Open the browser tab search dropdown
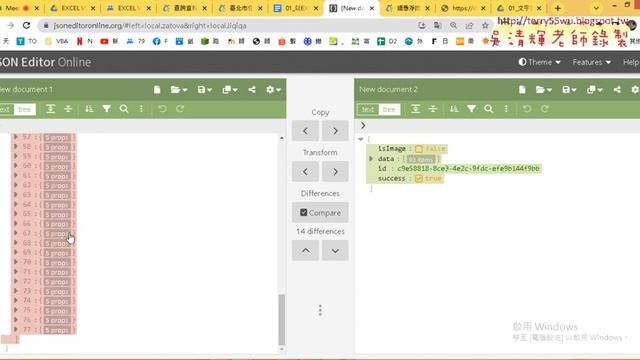The height and width of the screenshot is (360, 640). tap(596, 8)
